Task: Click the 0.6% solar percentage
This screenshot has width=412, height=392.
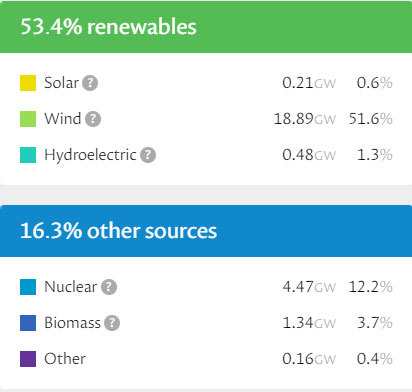Action: click(x=375, y=83)
